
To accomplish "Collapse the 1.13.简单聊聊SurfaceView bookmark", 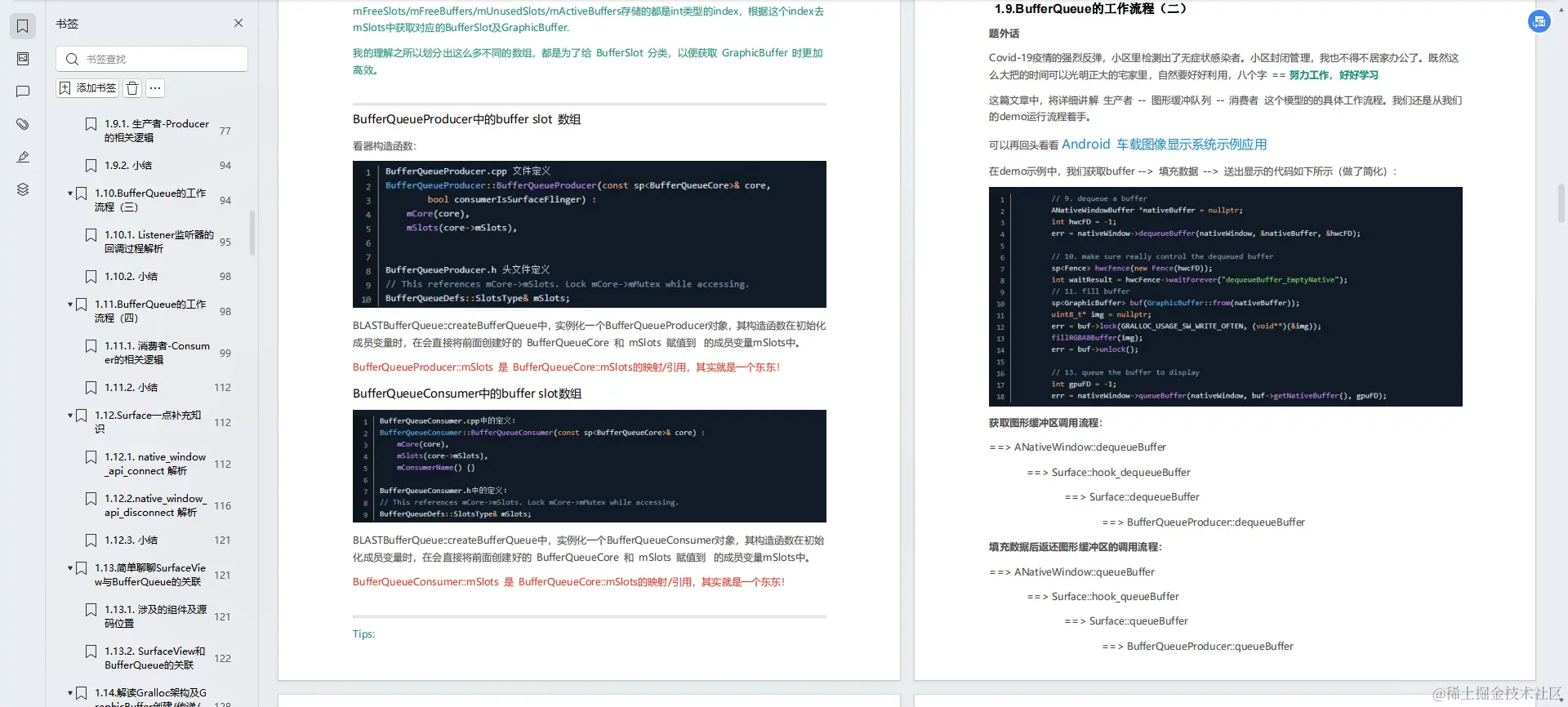I will [x=70, y=568].
